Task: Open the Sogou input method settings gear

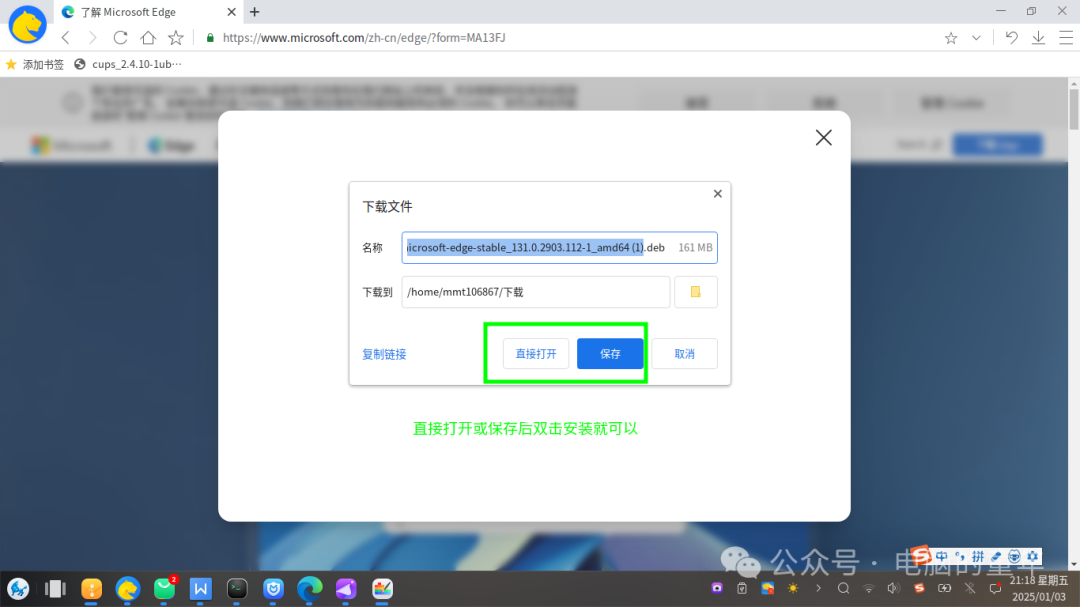Action: click(x=1032, y=556)
